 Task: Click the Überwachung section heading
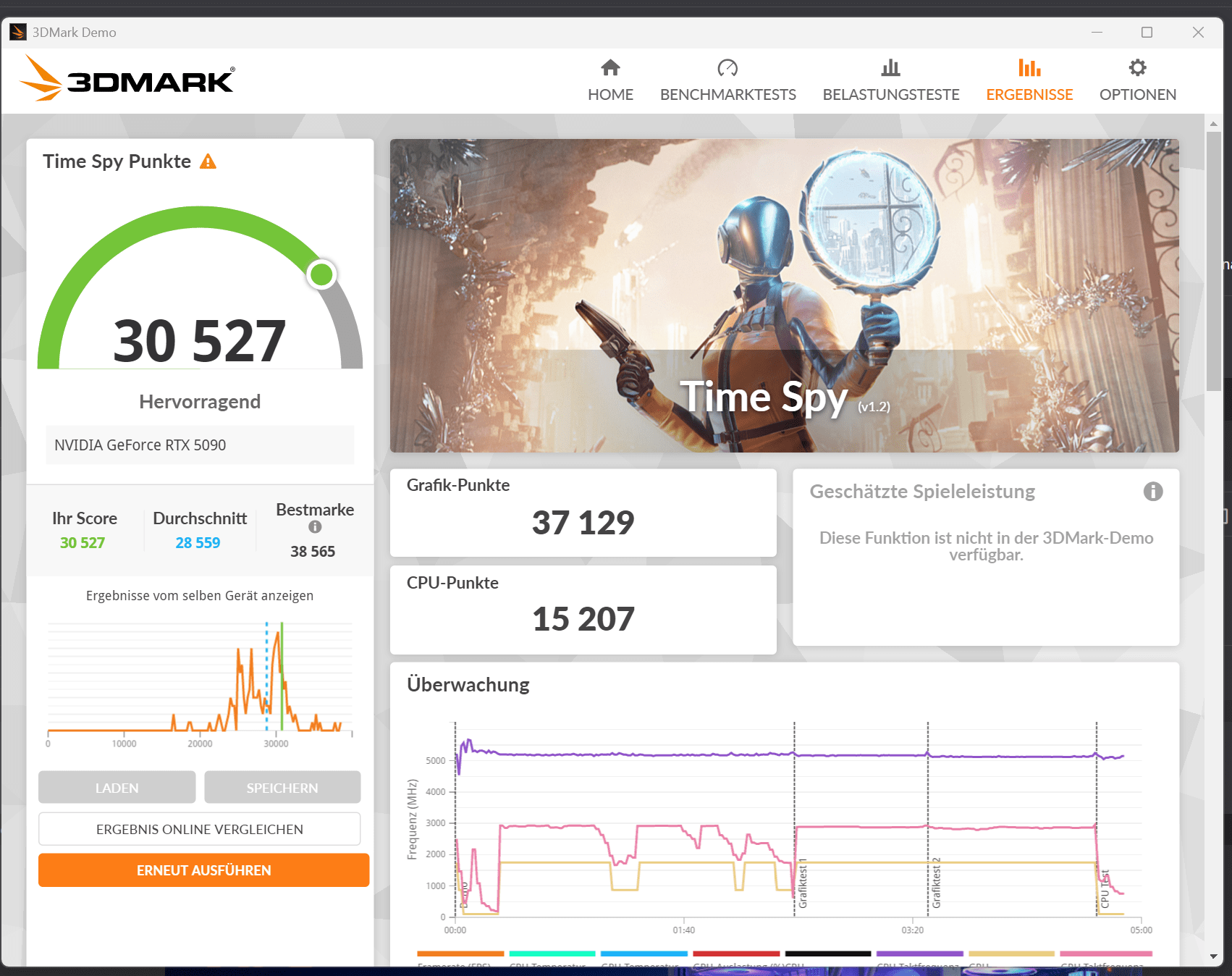click(x=468, y=685)
